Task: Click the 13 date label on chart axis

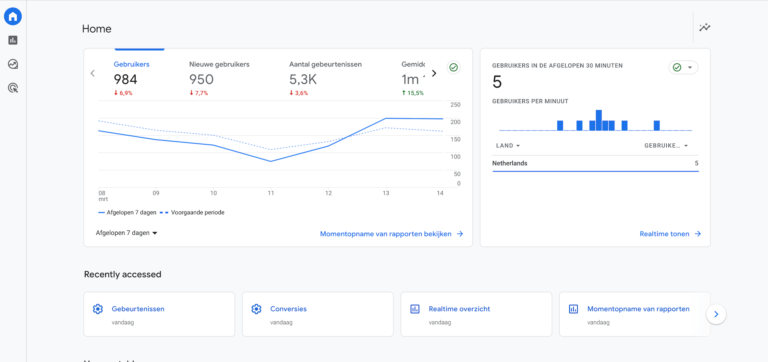Action: [386, 193]
